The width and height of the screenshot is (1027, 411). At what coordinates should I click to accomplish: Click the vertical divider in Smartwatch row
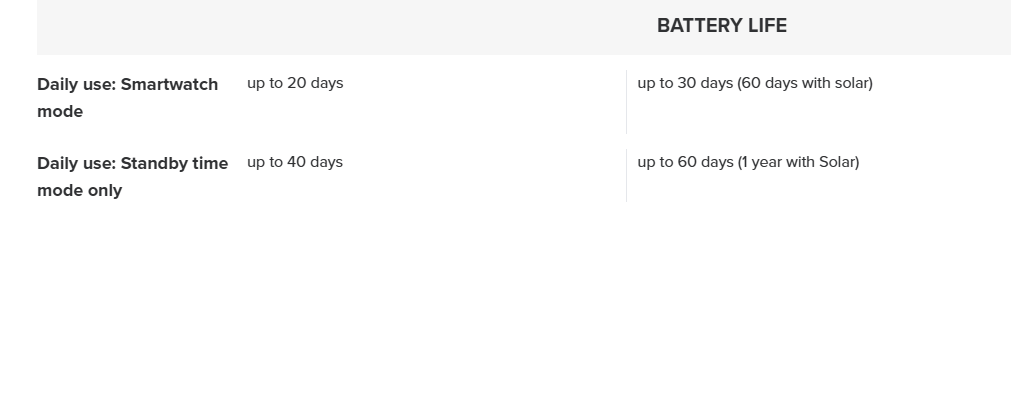[x=626, y=101]
